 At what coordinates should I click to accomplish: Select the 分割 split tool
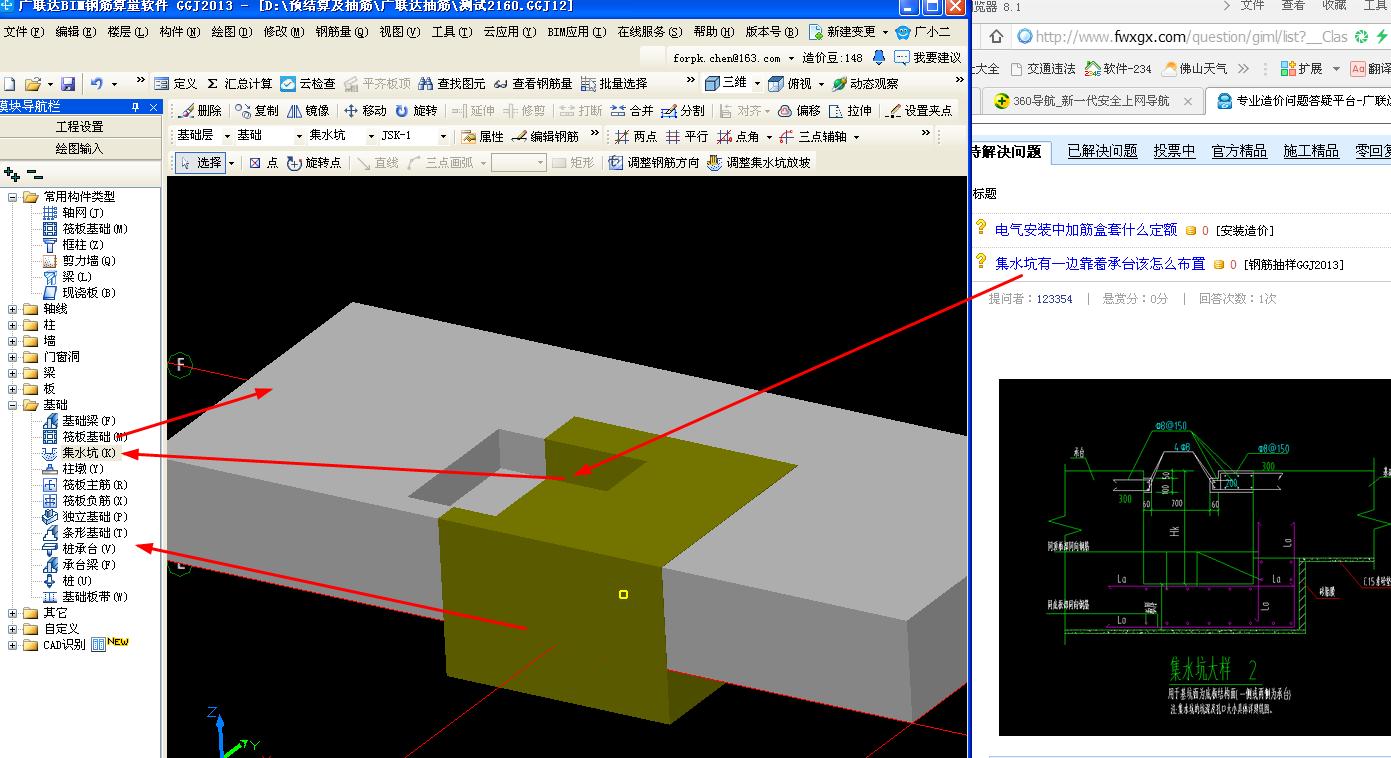[x=683, y=111]
